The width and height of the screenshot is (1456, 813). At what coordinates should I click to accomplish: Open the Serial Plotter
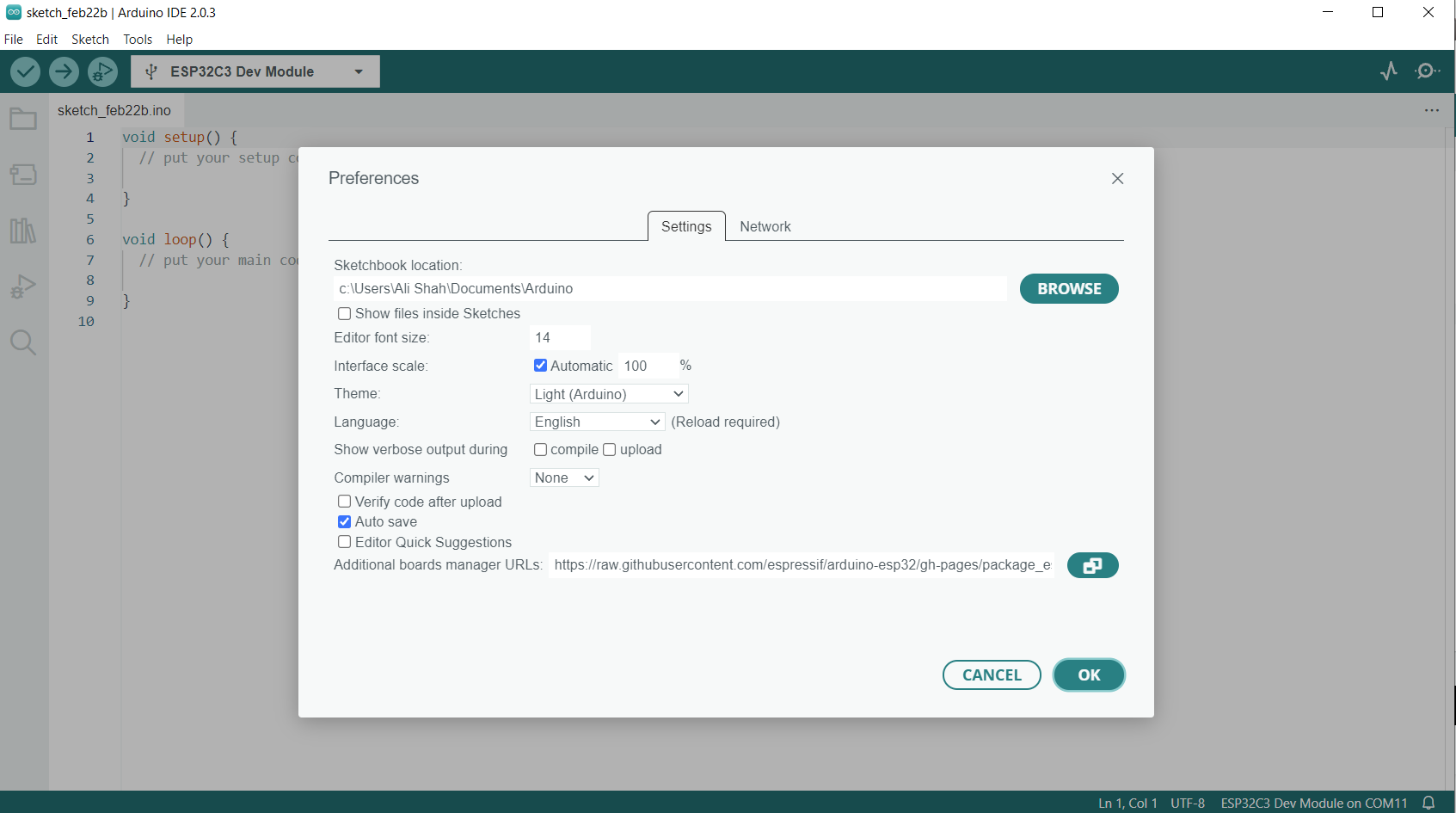pos(1389,71)
